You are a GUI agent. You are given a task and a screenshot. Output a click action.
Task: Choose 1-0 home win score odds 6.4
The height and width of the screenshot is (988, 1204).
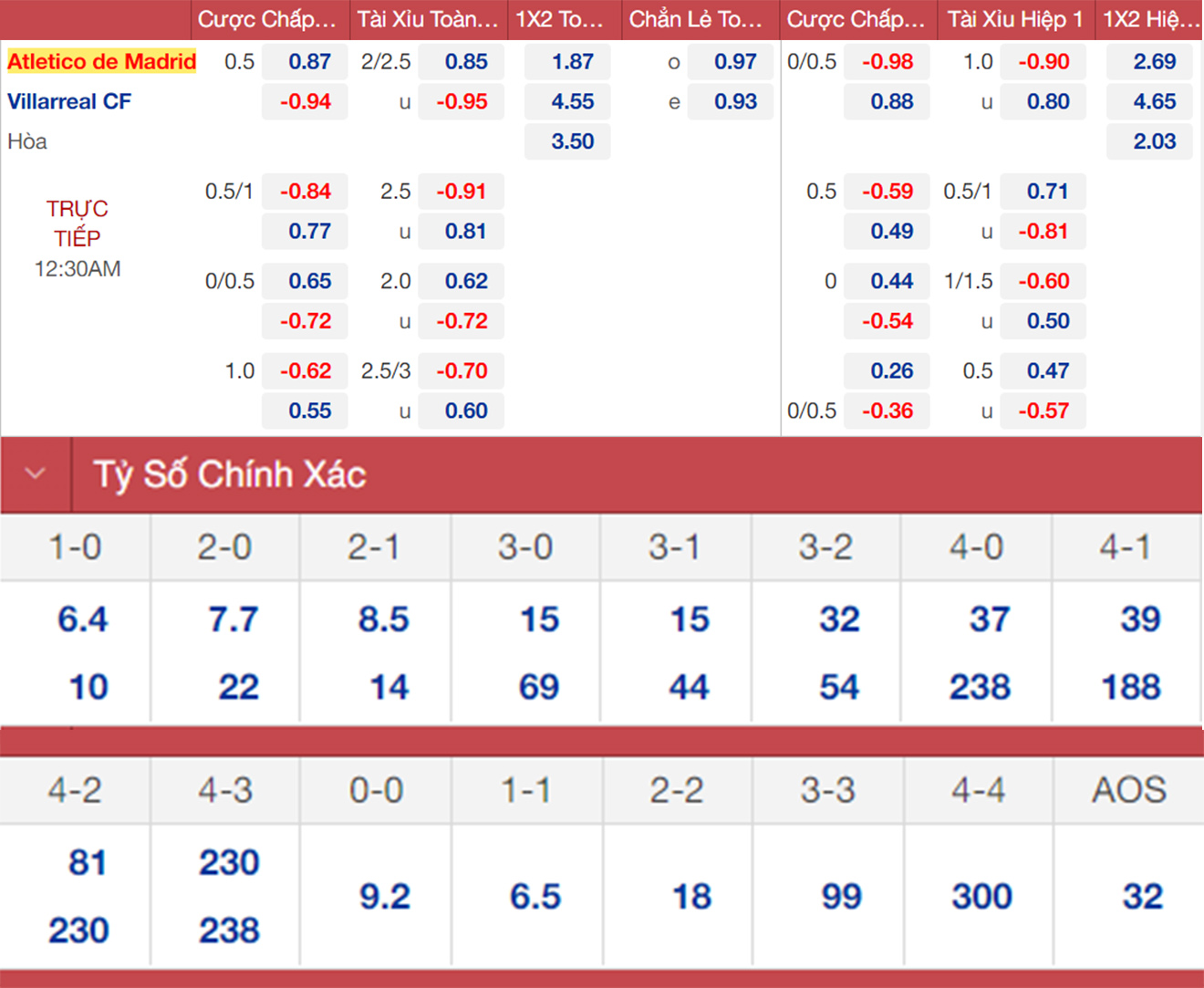82,619
